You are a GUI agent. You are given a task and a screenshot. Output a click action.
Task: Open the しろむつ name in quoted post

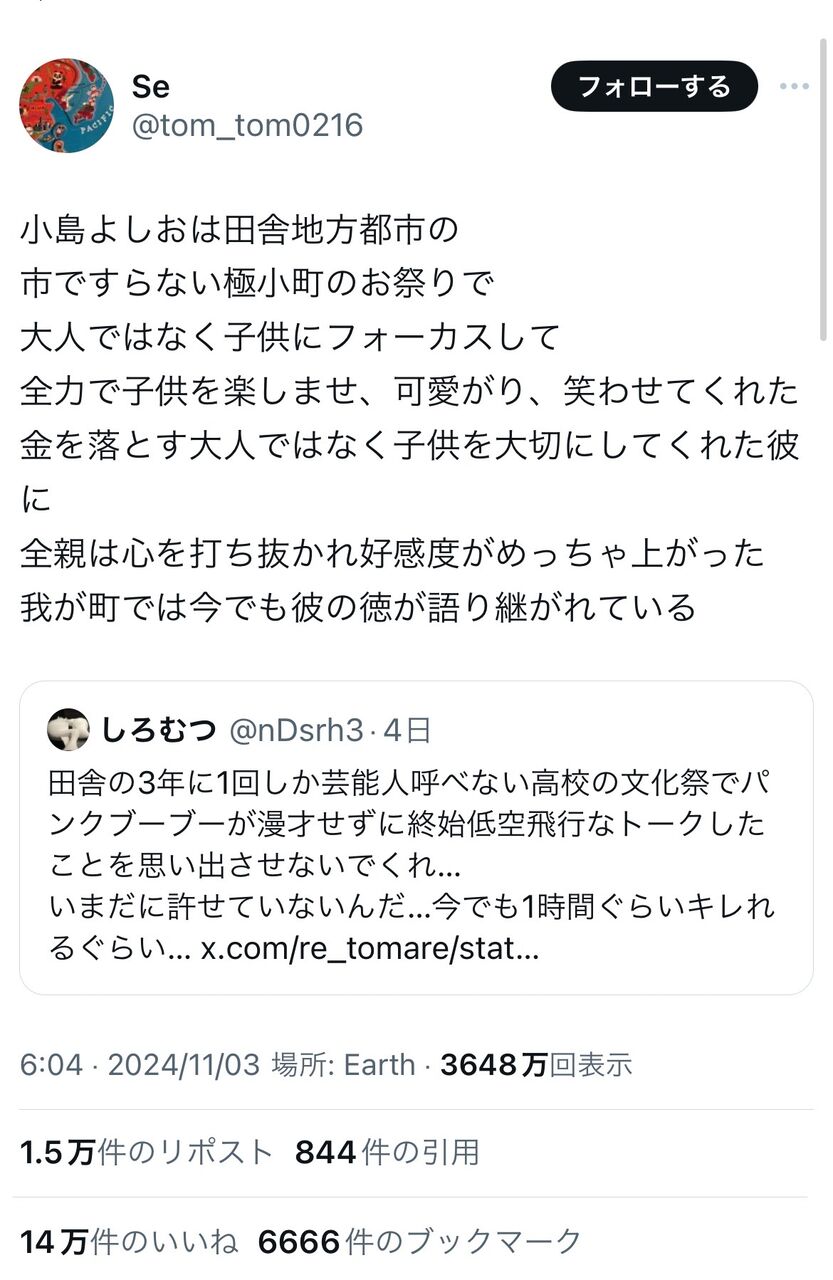coord(158,731)
